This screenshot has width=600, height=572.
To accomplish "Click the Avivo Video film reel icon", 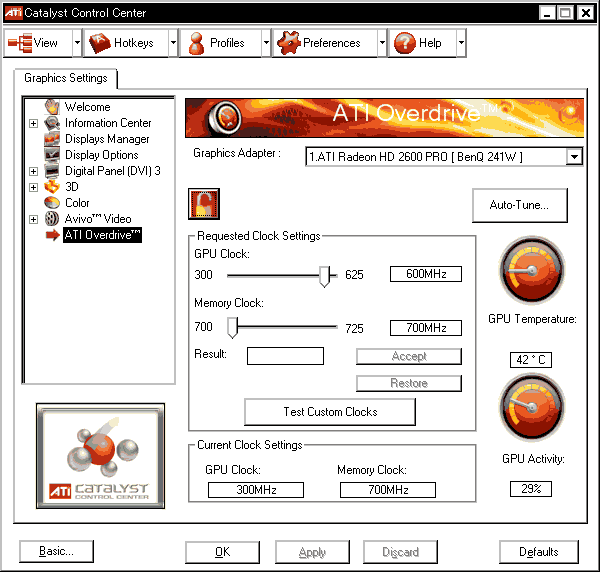I will [x=52, y=219].
